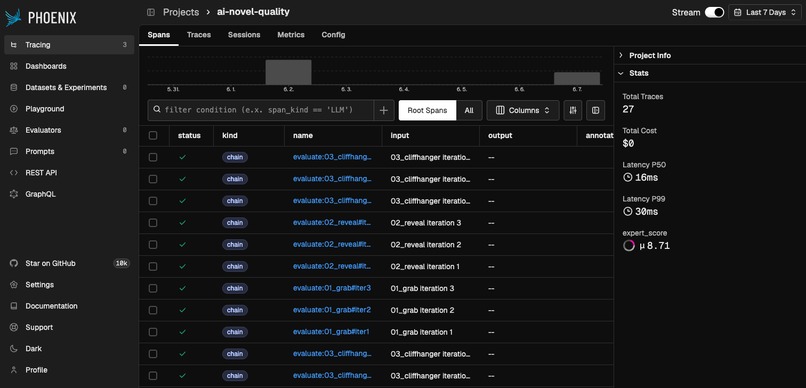This screenshot has height=388, width=806.
Task: Click the Documentation book icon
Action: 14,306
